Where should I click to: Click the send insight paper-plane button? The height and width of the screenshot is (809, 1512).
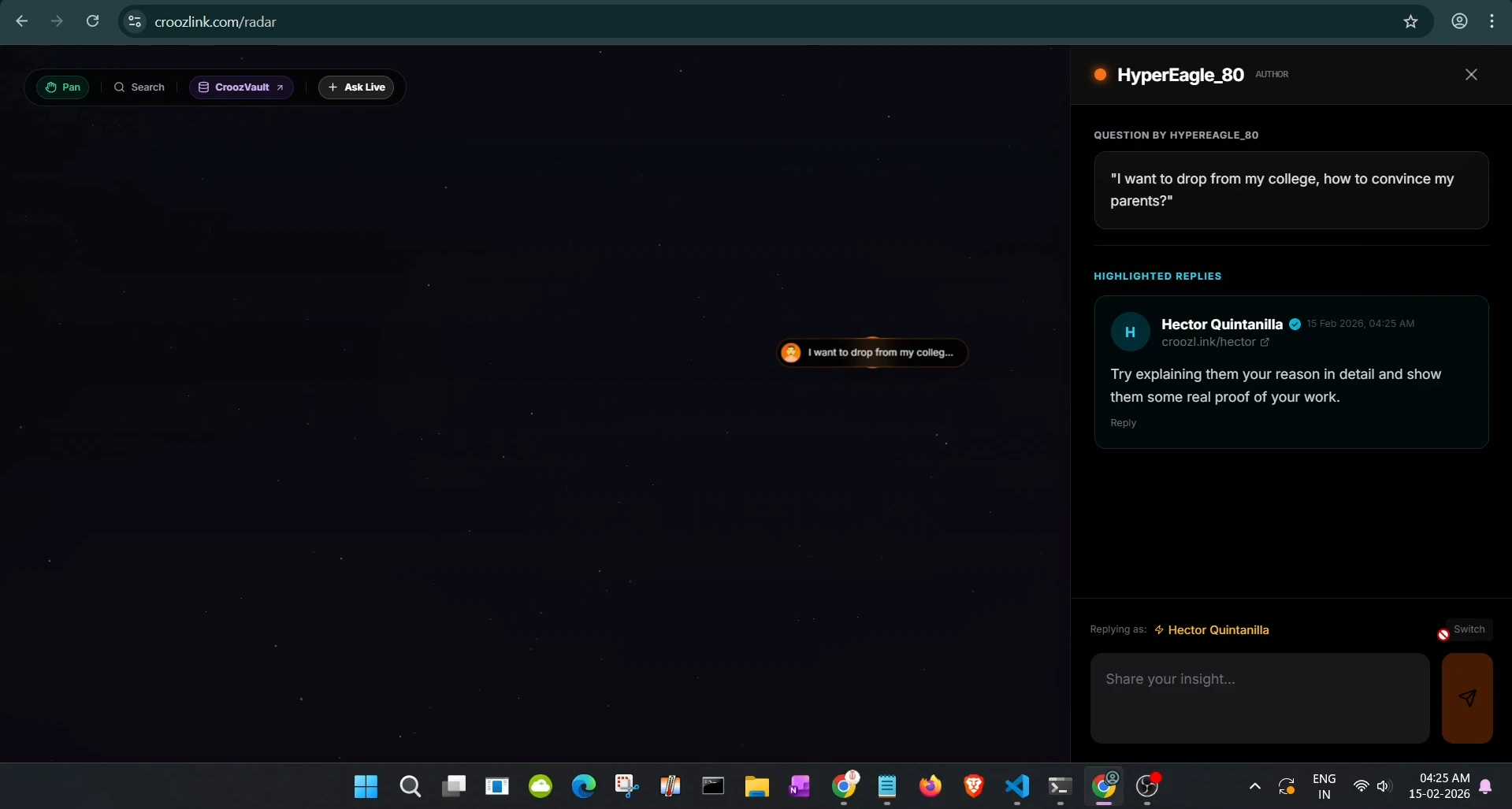point(1466,698)
